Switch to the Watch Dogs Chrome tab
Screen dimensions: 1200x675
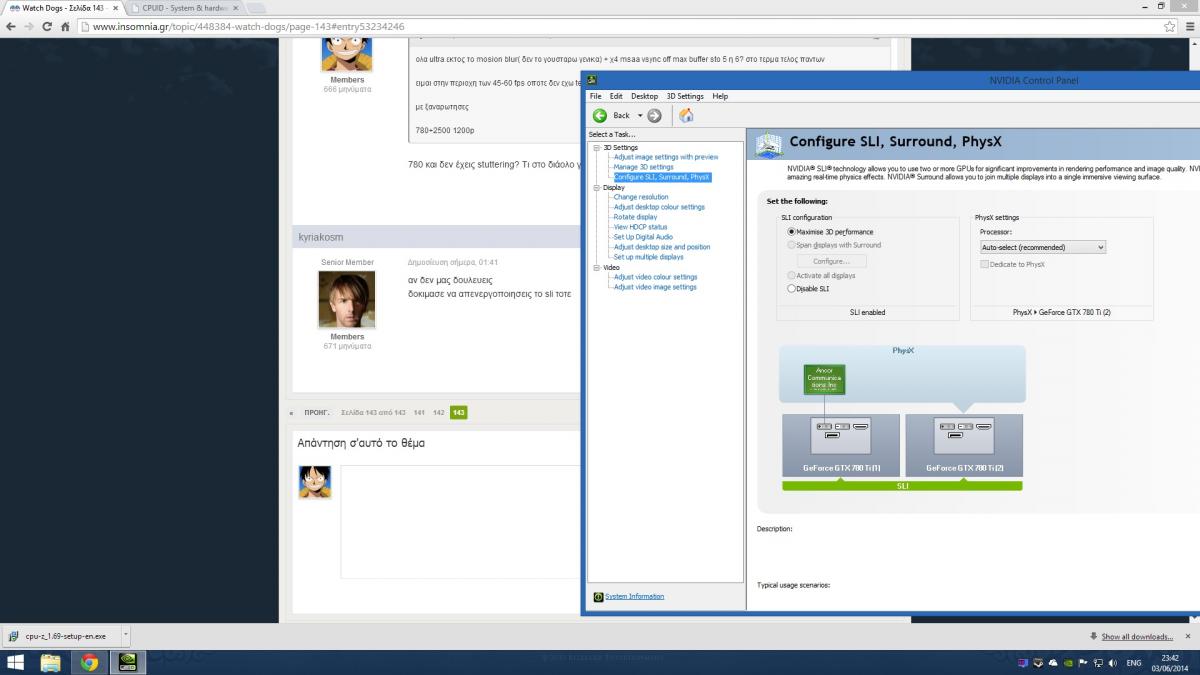pyautogui.click(x=62, y=8)
